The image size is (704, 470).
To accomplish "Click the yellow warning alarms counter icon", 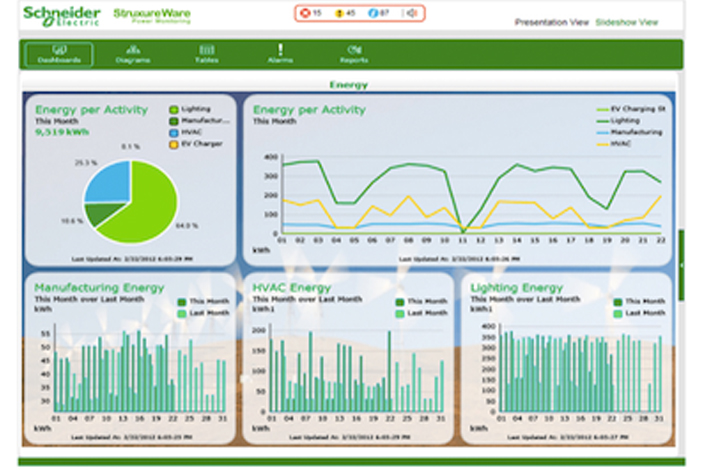I will pos(338,13).
